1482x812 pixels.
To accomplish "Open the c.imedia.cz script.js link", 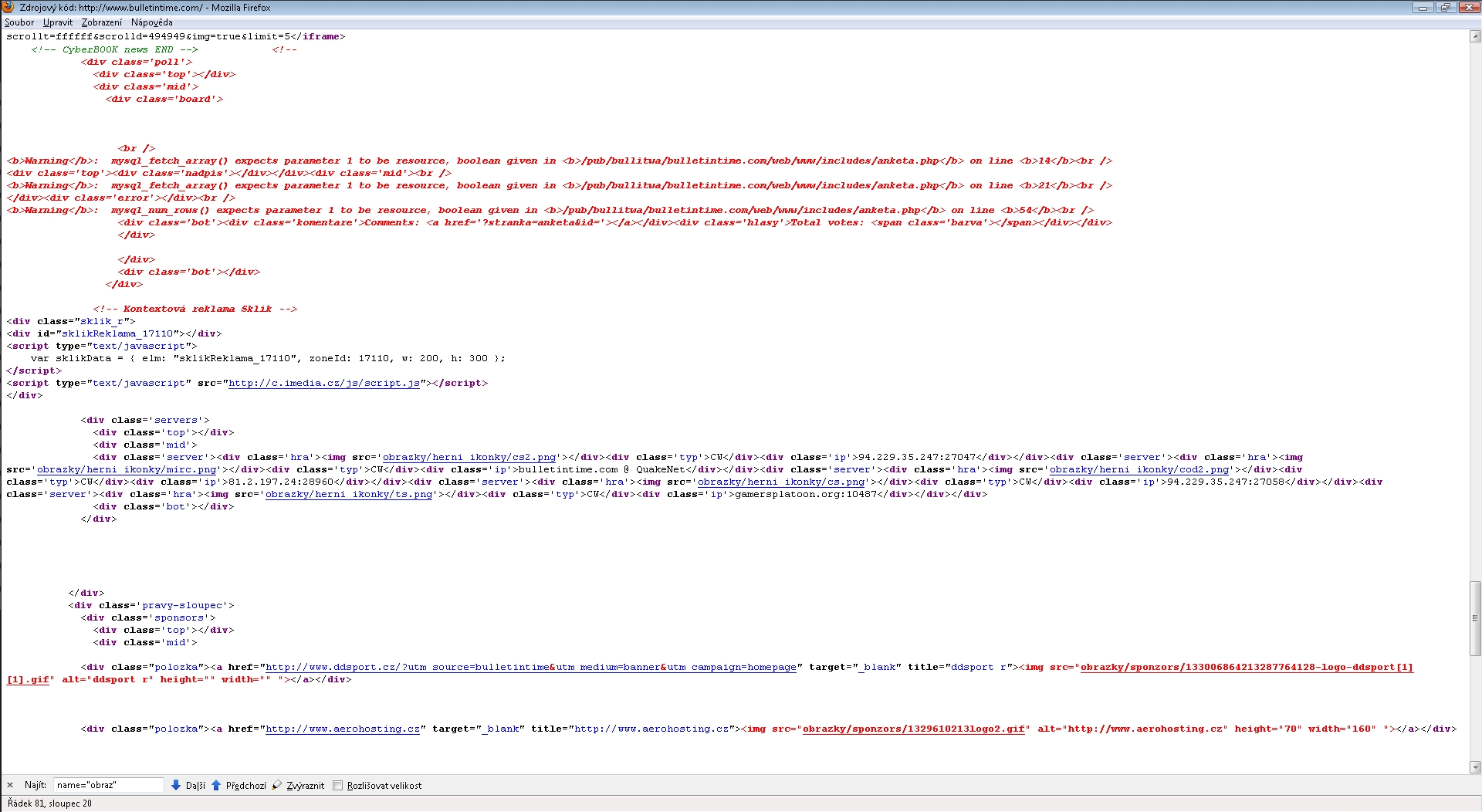I will click(x=324, y=383).
